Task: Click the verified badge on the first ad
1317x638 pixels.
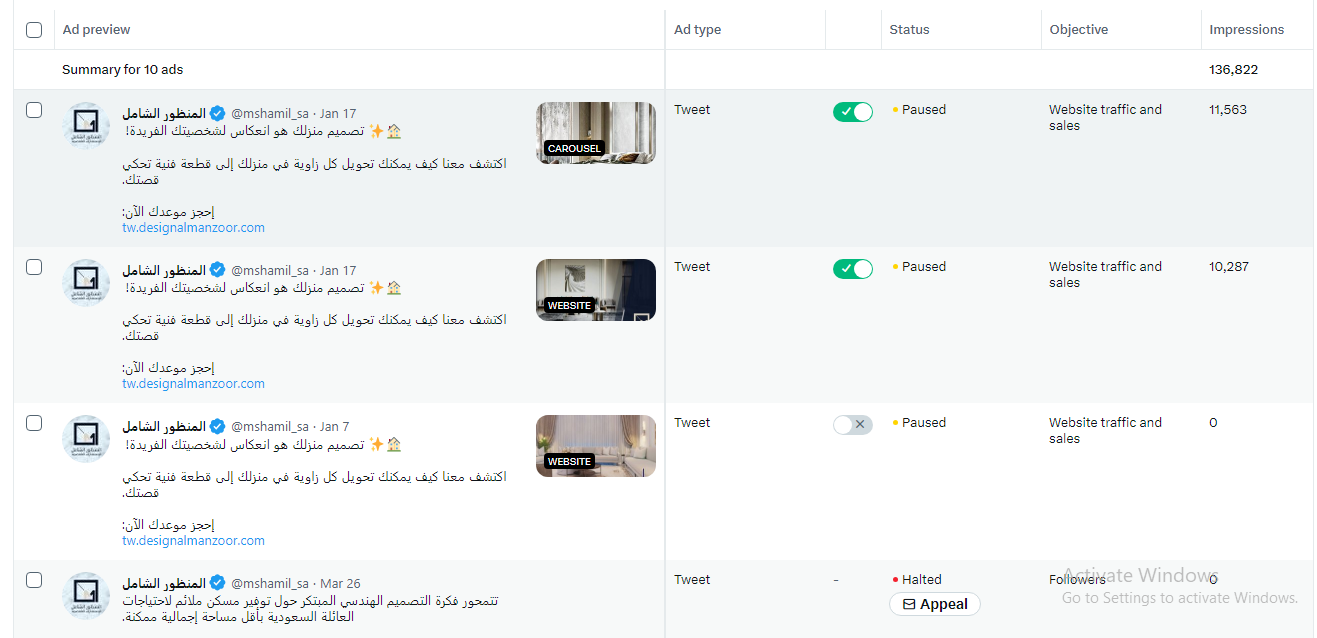Action: click(x=218, y=114)
